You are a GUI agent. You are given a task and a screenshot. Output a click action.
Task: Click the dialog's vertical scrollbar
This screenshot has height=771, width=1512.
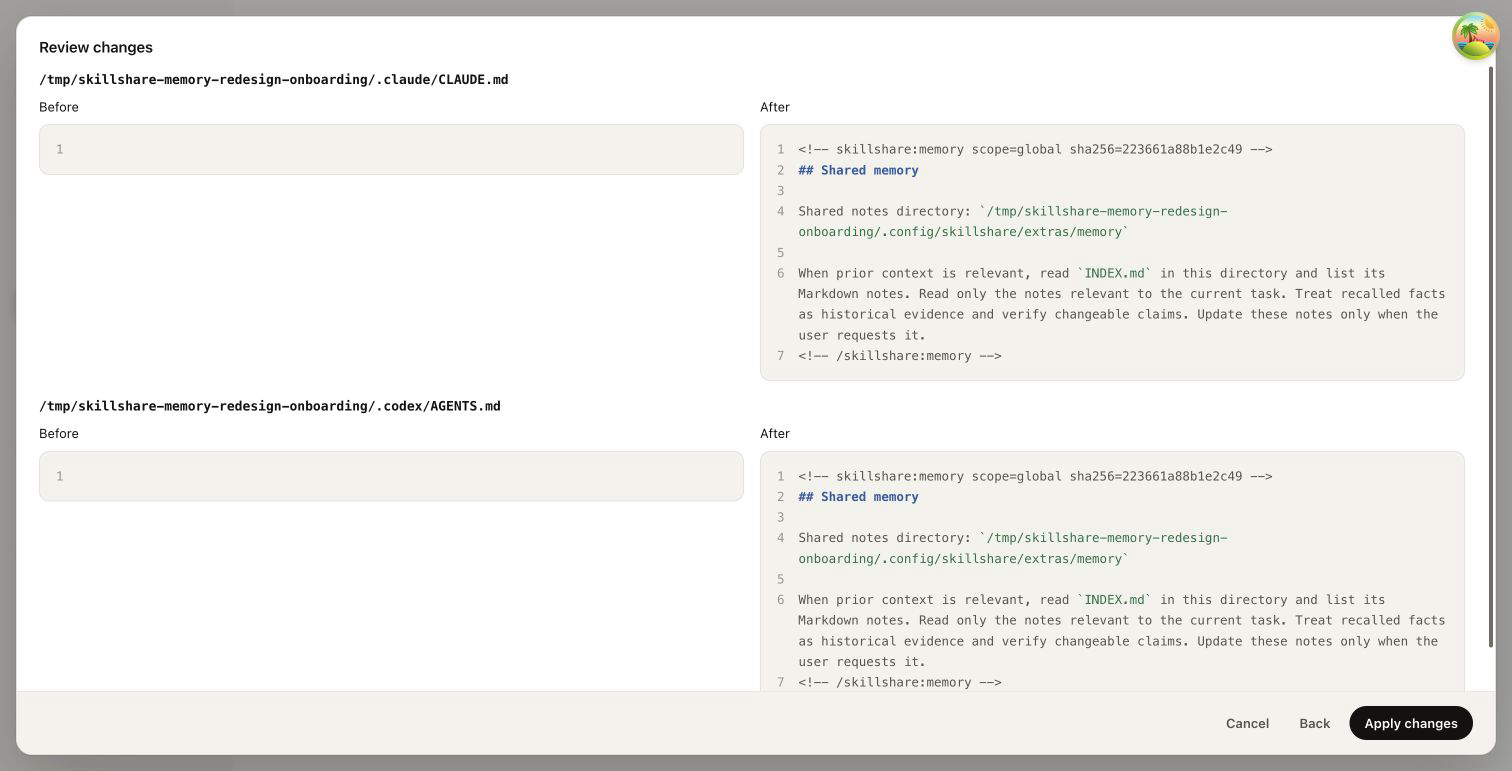coord(1492,357)
